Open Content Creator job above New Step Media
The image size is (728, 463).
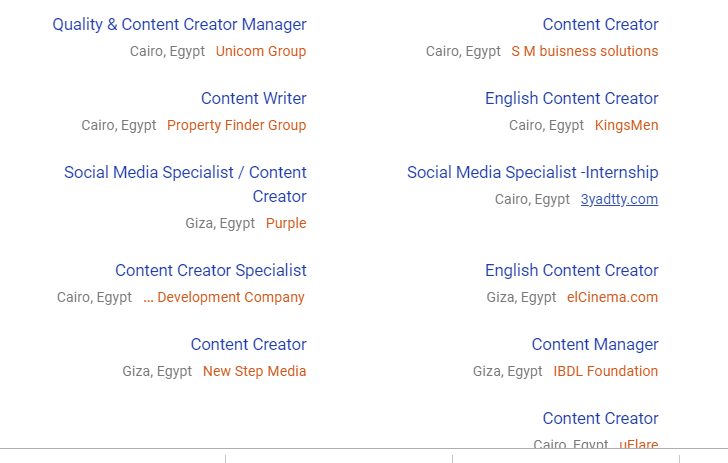click(248, 345)
